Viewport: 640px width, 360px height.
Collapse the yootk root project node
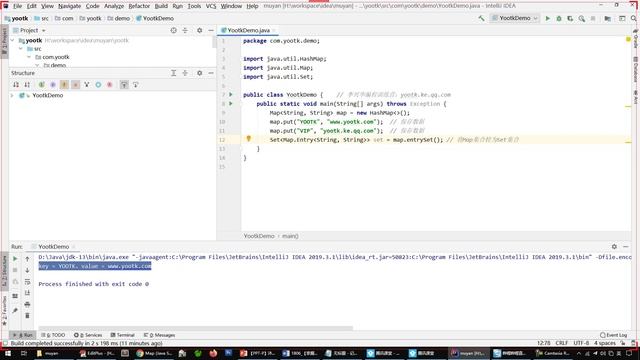point(13,40)
